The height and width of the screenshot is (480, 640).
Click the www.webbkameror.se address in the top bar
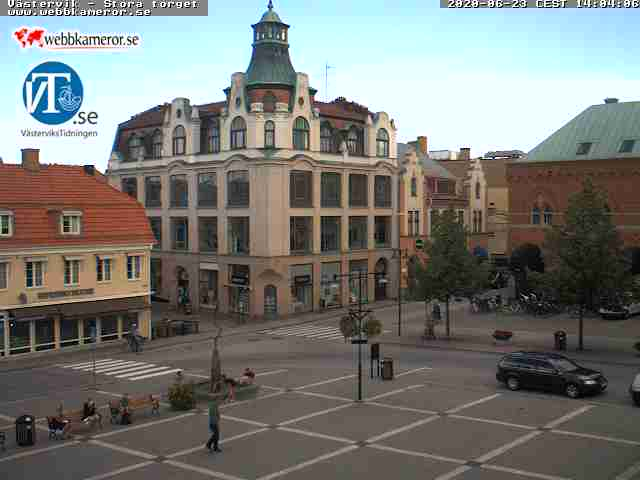(80, 12)
